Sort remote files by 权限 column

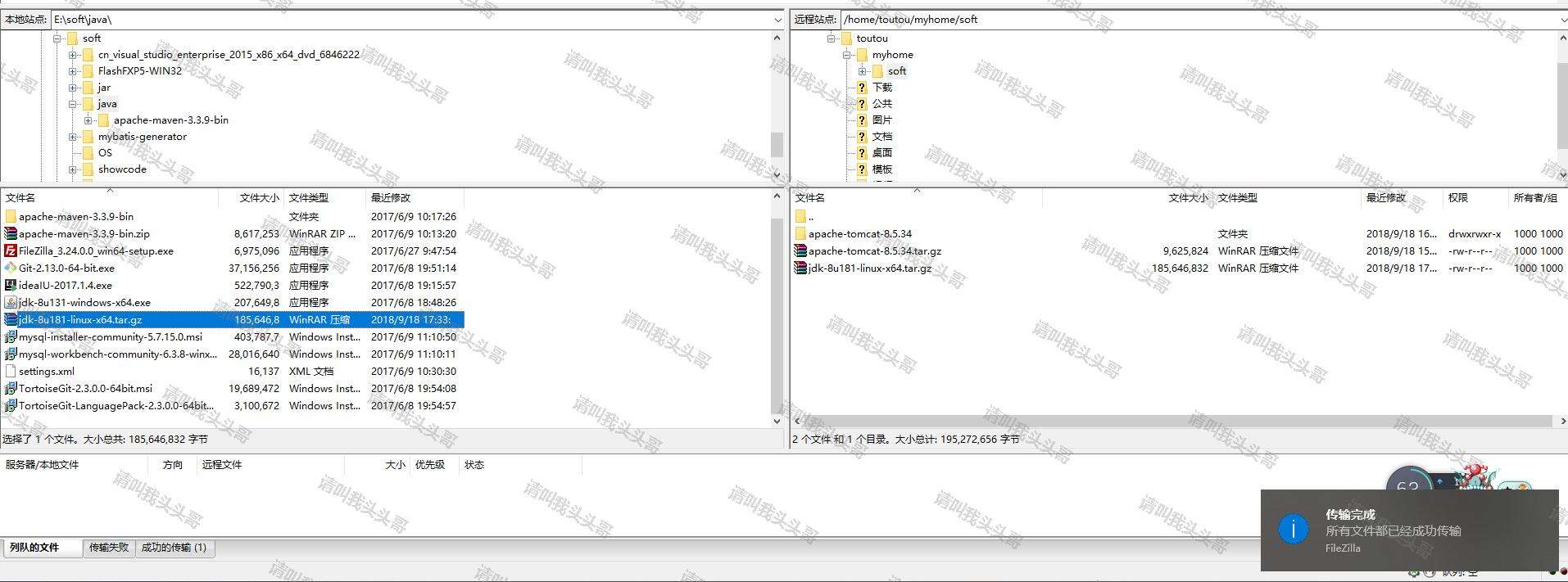point(1457,198)
